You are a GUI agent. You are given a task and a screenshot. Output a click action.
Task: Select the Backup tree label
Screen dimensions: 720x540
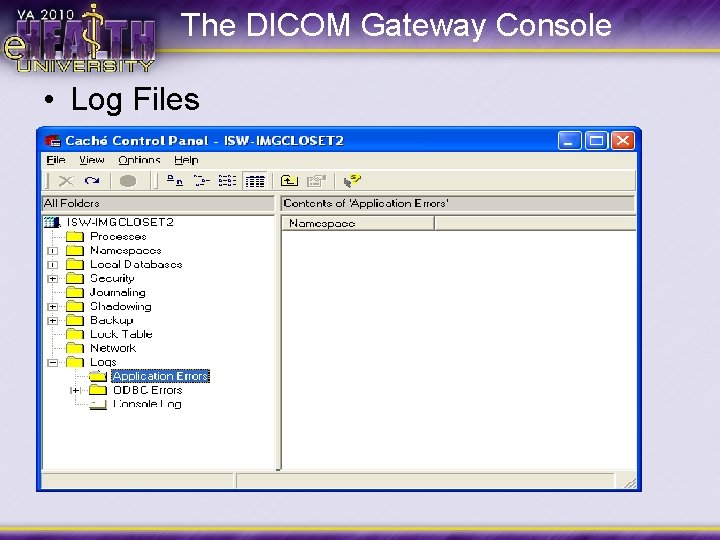(112, 320)
